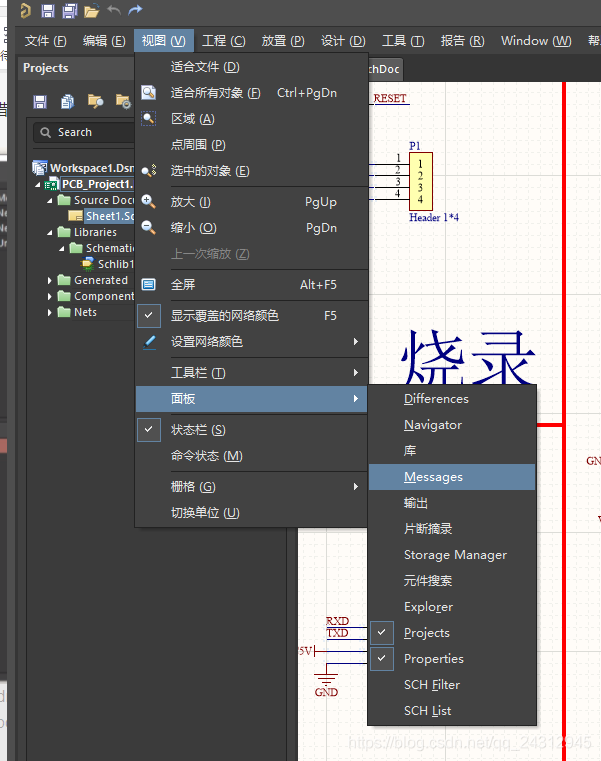The image size is (601, 761).
Task: Open the Window (W) menu
Action: point(536,41)
